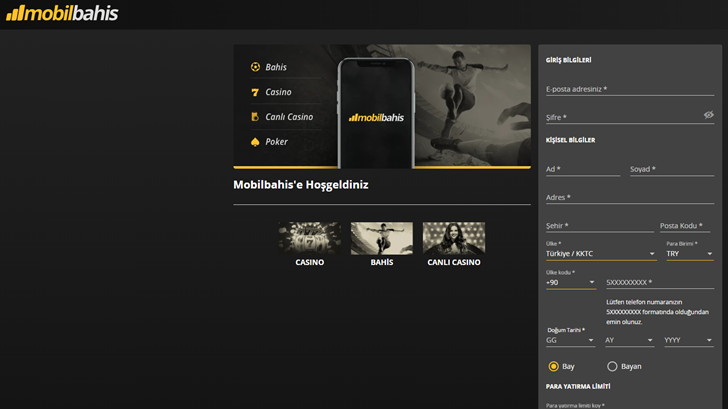The width and height of the screenshot is (728, 409).
Task: Focus the 5XXXXXXXXX phone number field
Action: pyautogui.click(x=660, y=282)
